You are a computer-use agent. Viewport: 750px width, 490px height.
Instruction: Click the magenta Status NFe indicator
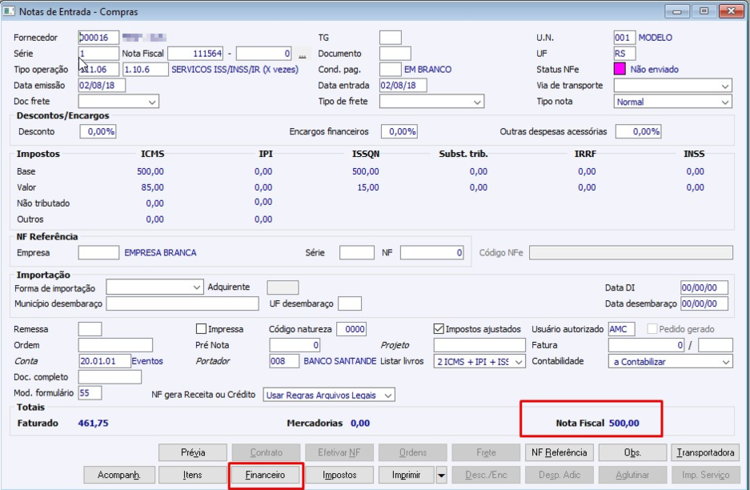coord(619,69)
